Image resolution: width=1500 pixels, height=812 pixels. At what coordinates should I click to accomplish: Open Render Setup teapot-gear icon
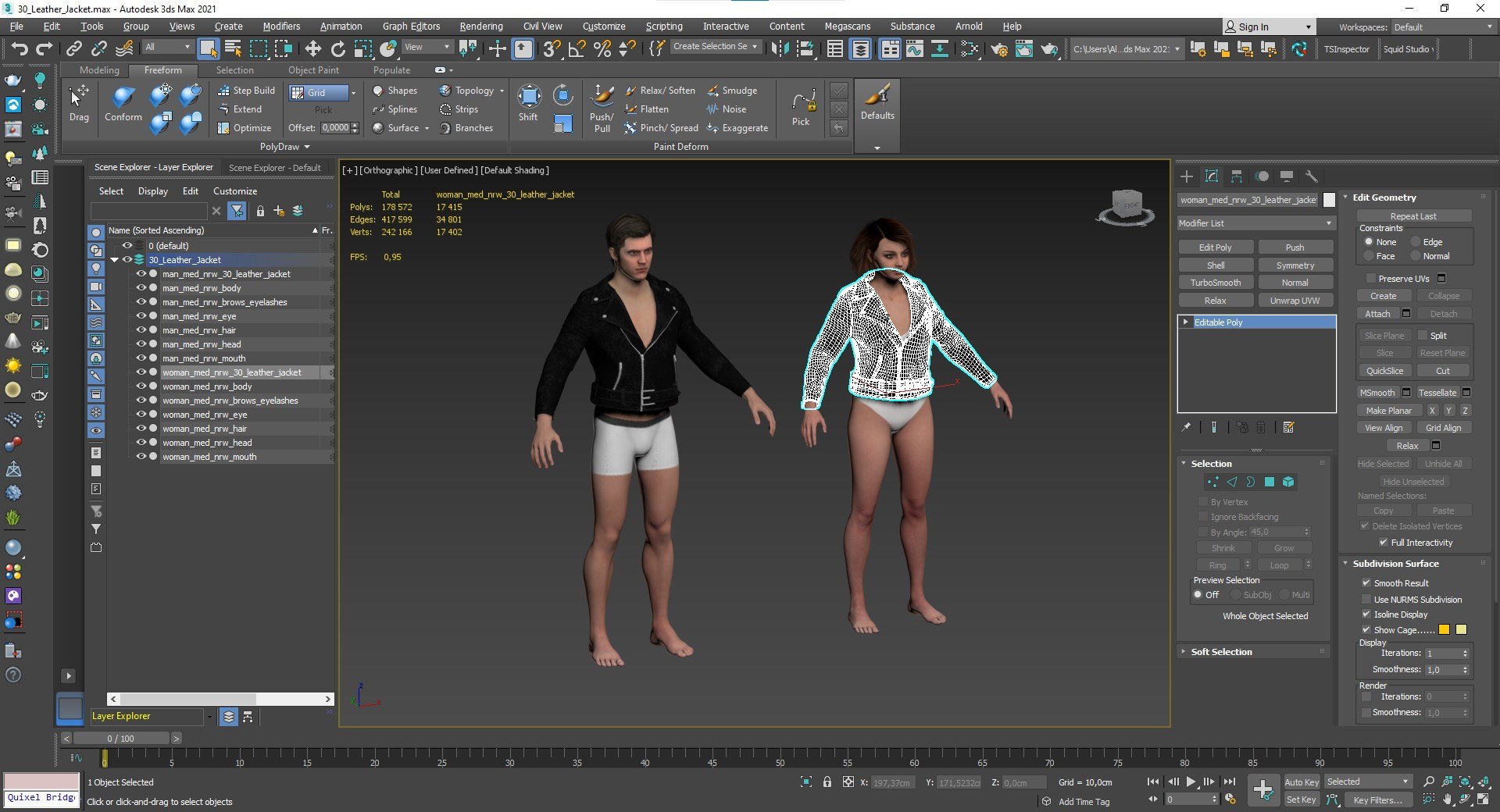click(x=999, y=49)
